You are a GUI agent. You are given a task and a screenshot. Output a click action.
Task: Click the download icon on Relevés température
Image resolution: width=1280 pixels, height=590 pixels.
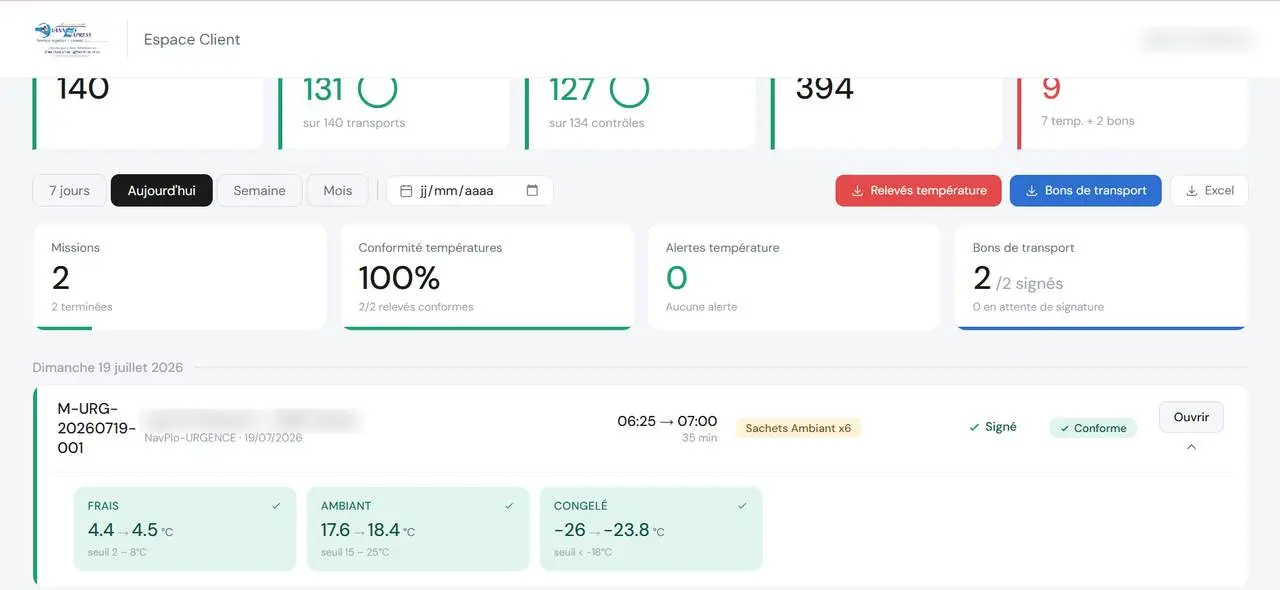click(x=857, y=191)
